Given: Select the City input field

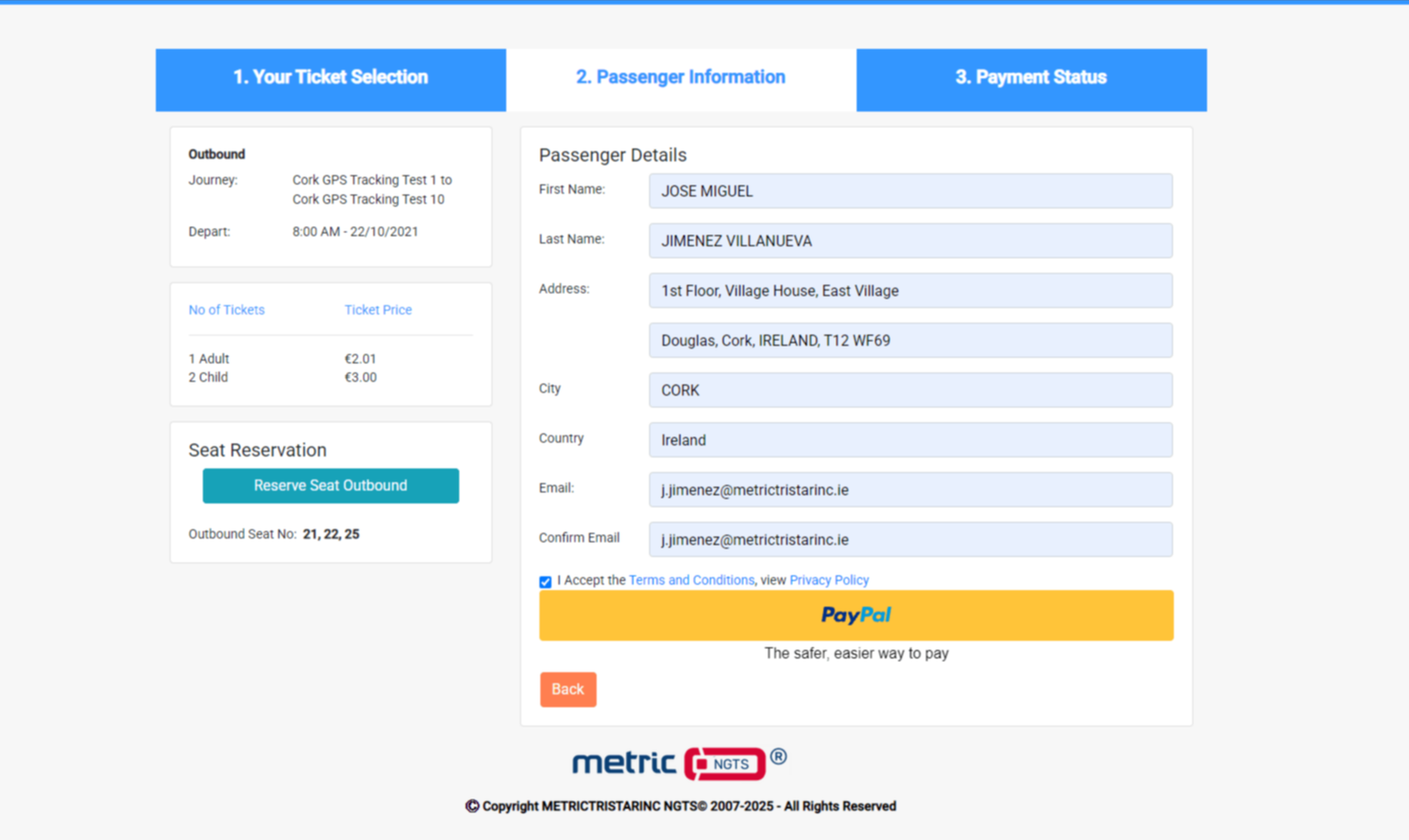Looking at the screenshot, I should [910, 390].
